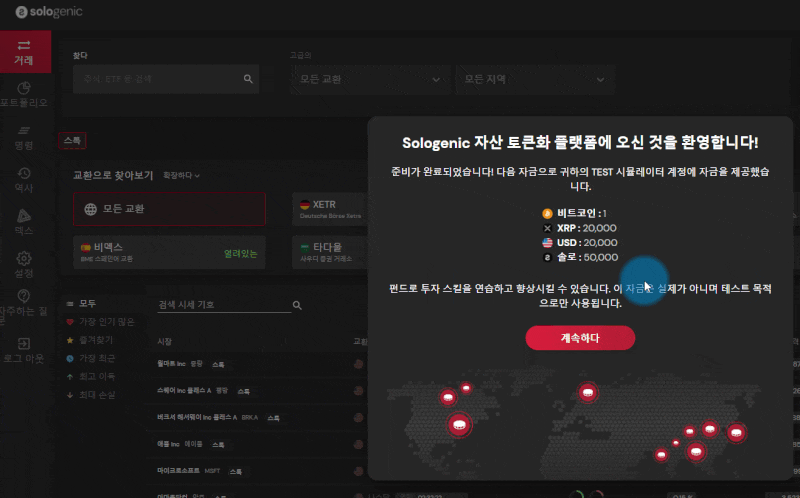The width and height of the screenshot is (800, 498).
Task: Click the ticker search magnifier icon
Action: 297,305
